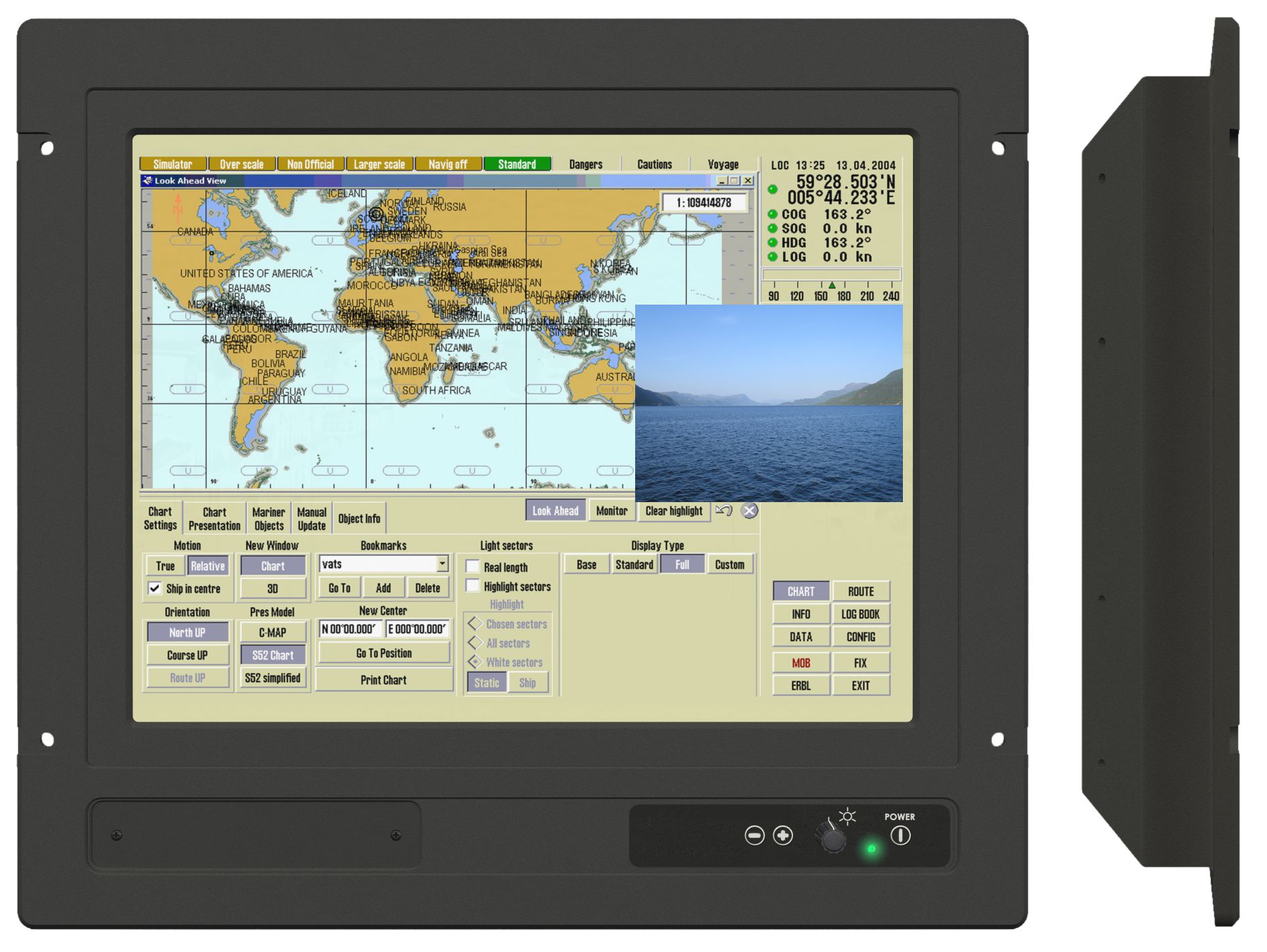This screenshot has width=1267, height=952.
Task: Click the Look Ahead View window title icon
Action: click(x=147, y=181)
